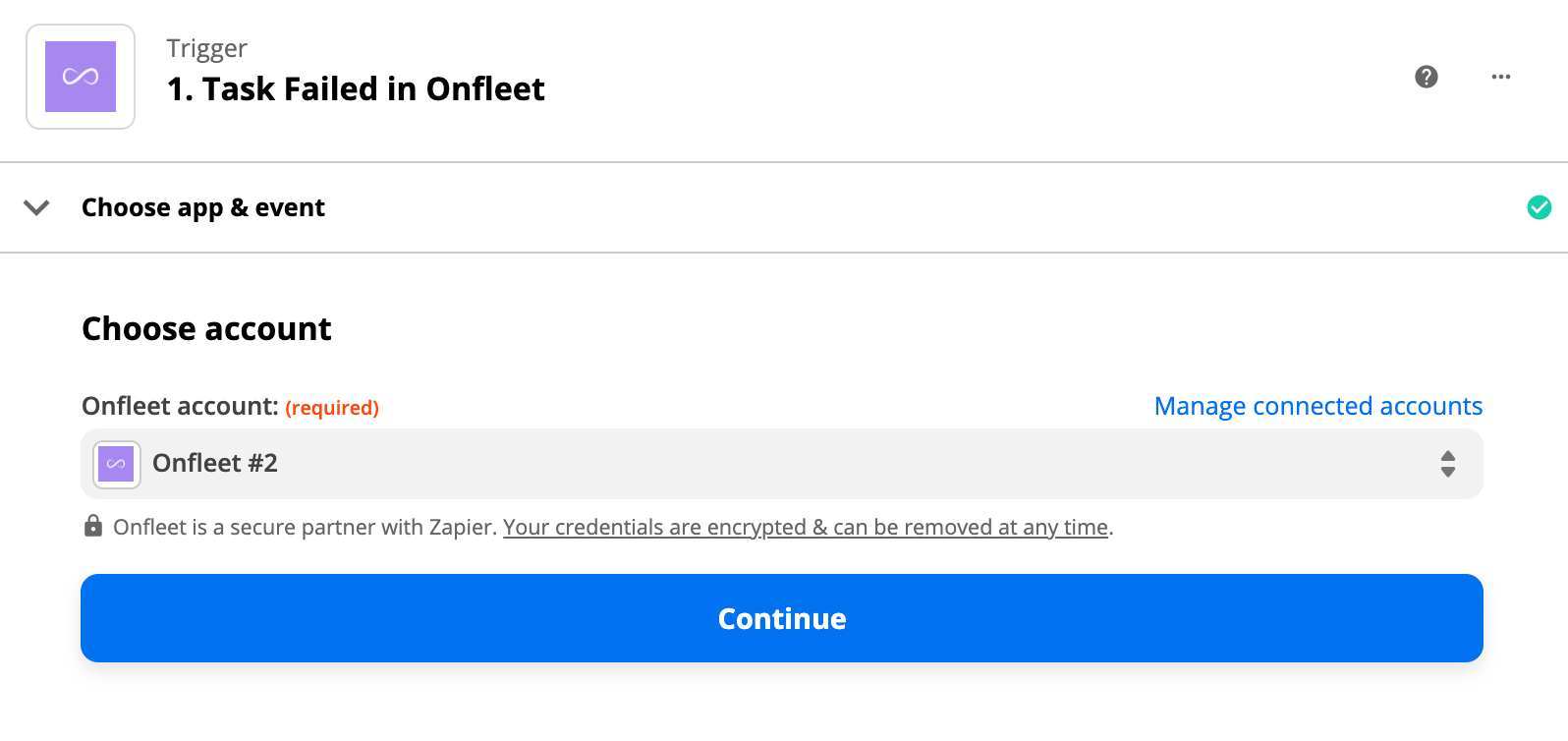The image size is (1568, 741).
Task: Open the help question mark icon
Action: [1427, 77]
